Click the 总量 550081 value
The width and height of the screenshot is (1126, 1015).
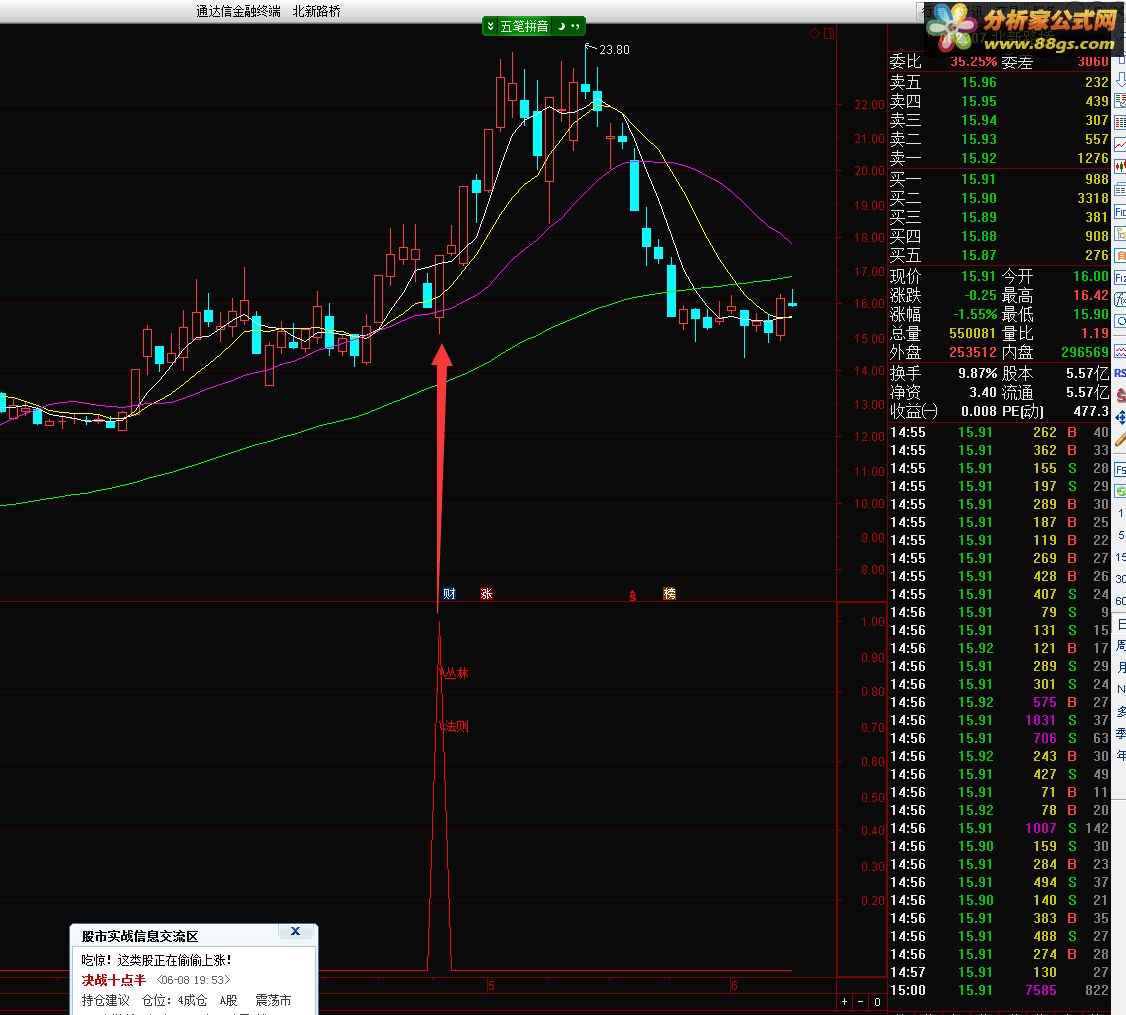pyautogui.click(x=972, y=333)
